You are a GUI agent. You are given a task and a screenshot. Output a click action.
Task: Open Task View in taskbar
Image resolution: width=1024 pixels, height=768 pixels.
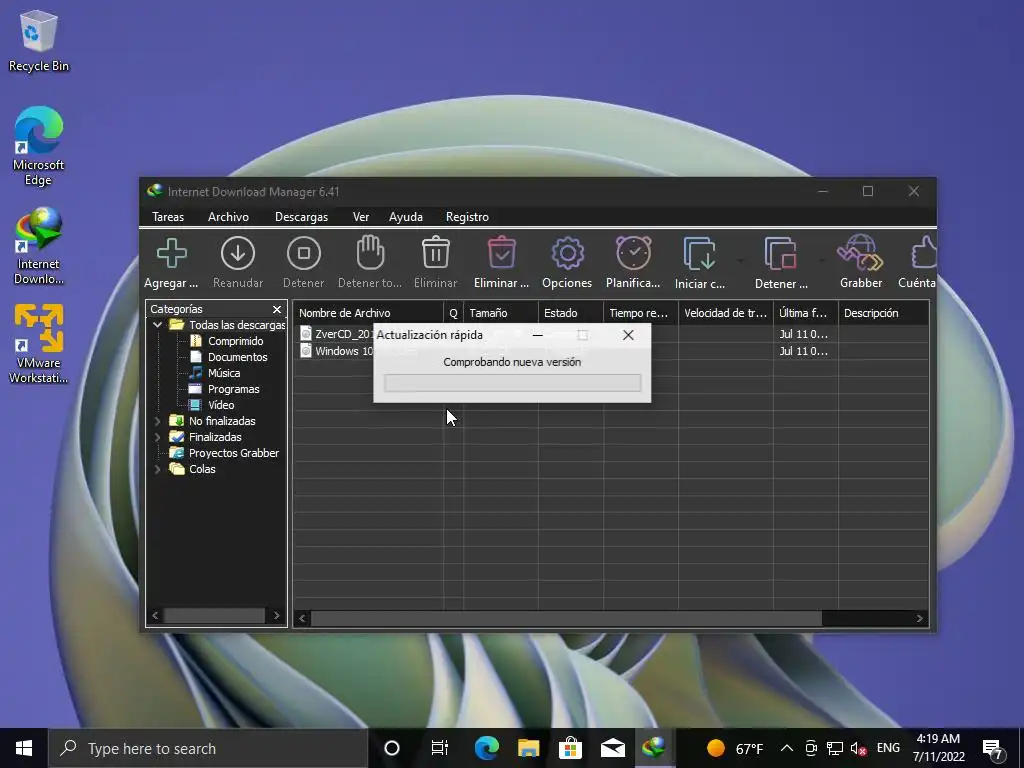click(440, 748)
